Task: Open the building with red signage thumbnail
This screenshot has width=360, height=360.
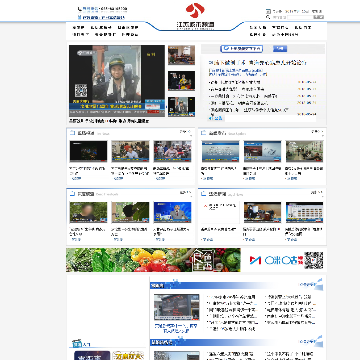Action: (176, 307)
